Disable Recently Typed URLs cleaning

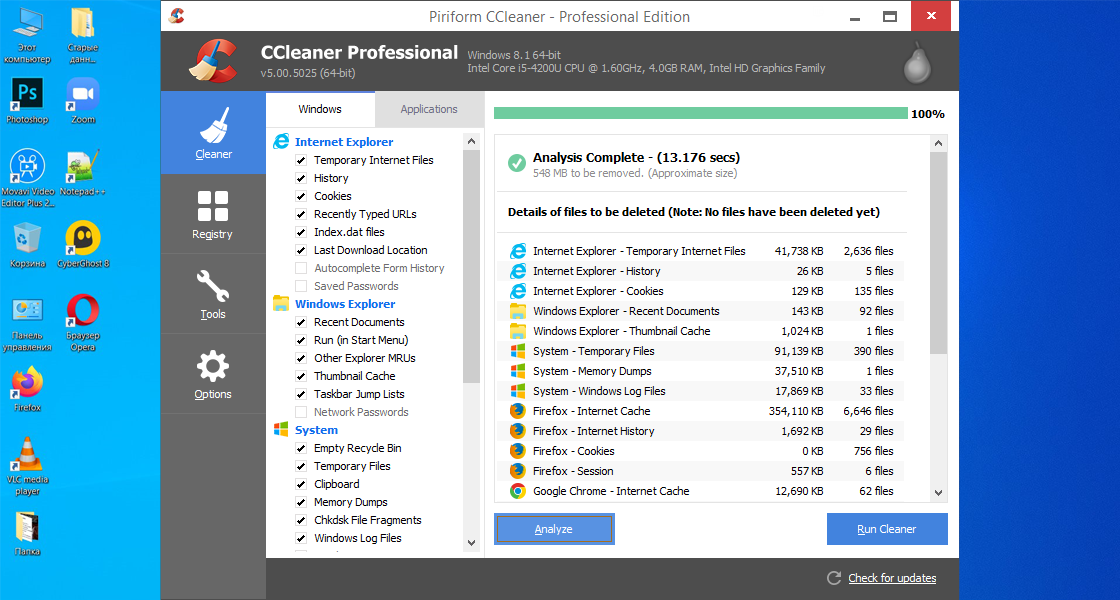click(x=301, y=214)
